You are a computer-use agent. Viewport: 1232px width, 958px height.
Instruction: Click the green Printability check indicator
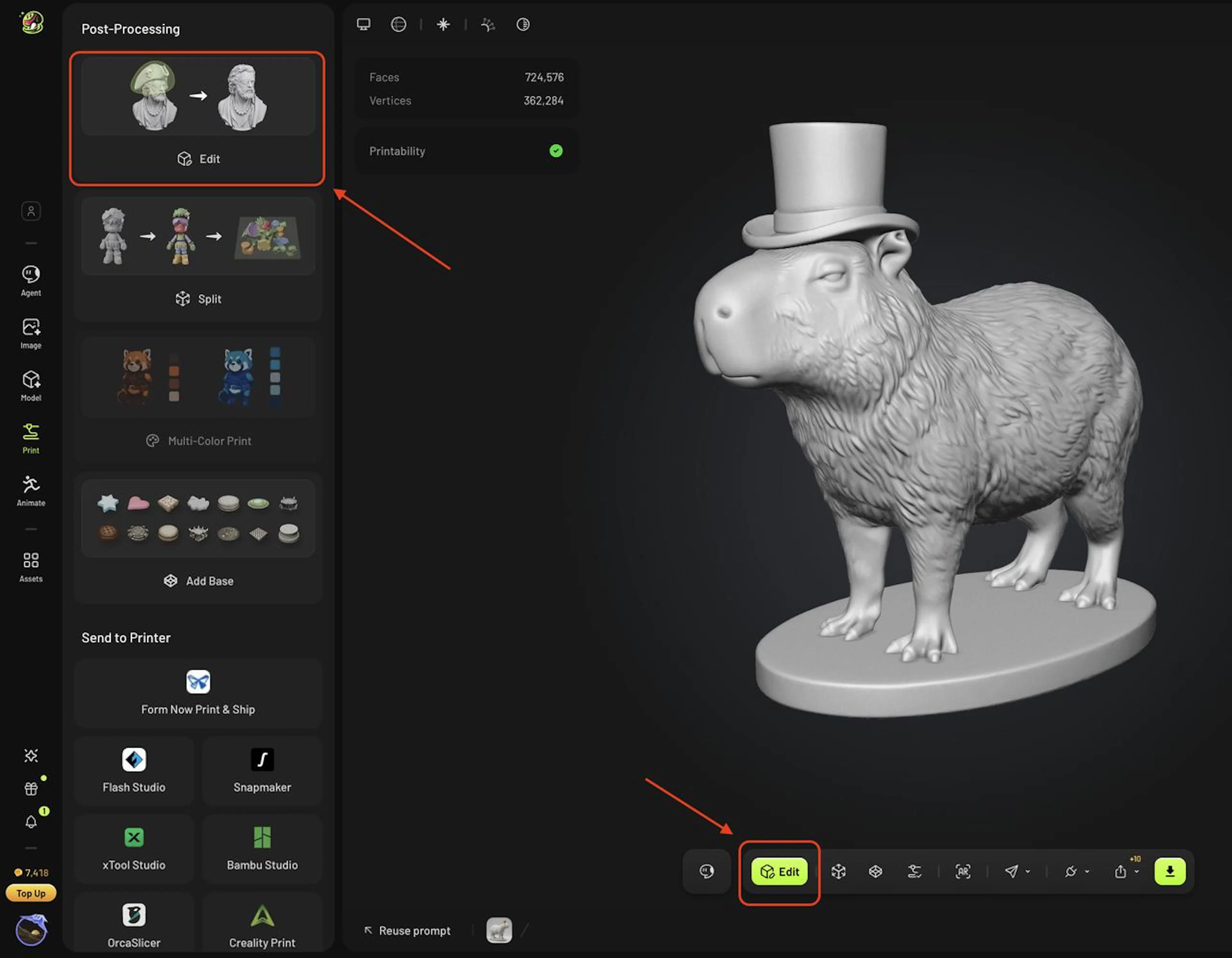(x=556, y=151)
